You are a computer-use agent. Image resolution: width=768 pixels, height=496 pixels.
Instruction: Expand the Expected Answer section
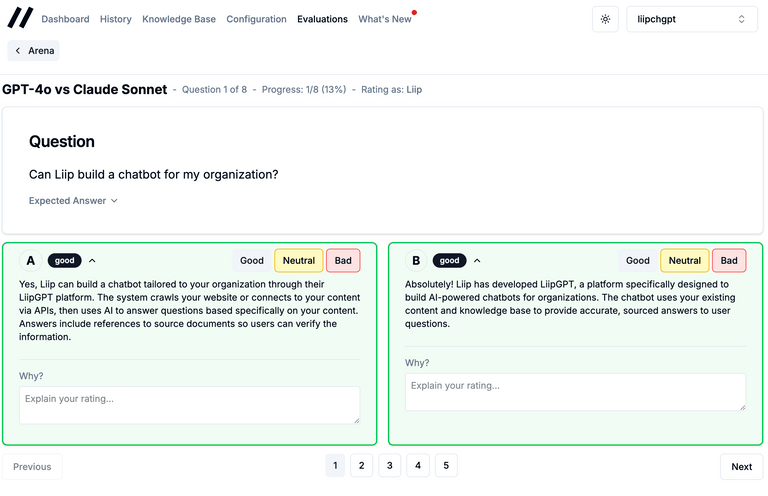(74, 201)
